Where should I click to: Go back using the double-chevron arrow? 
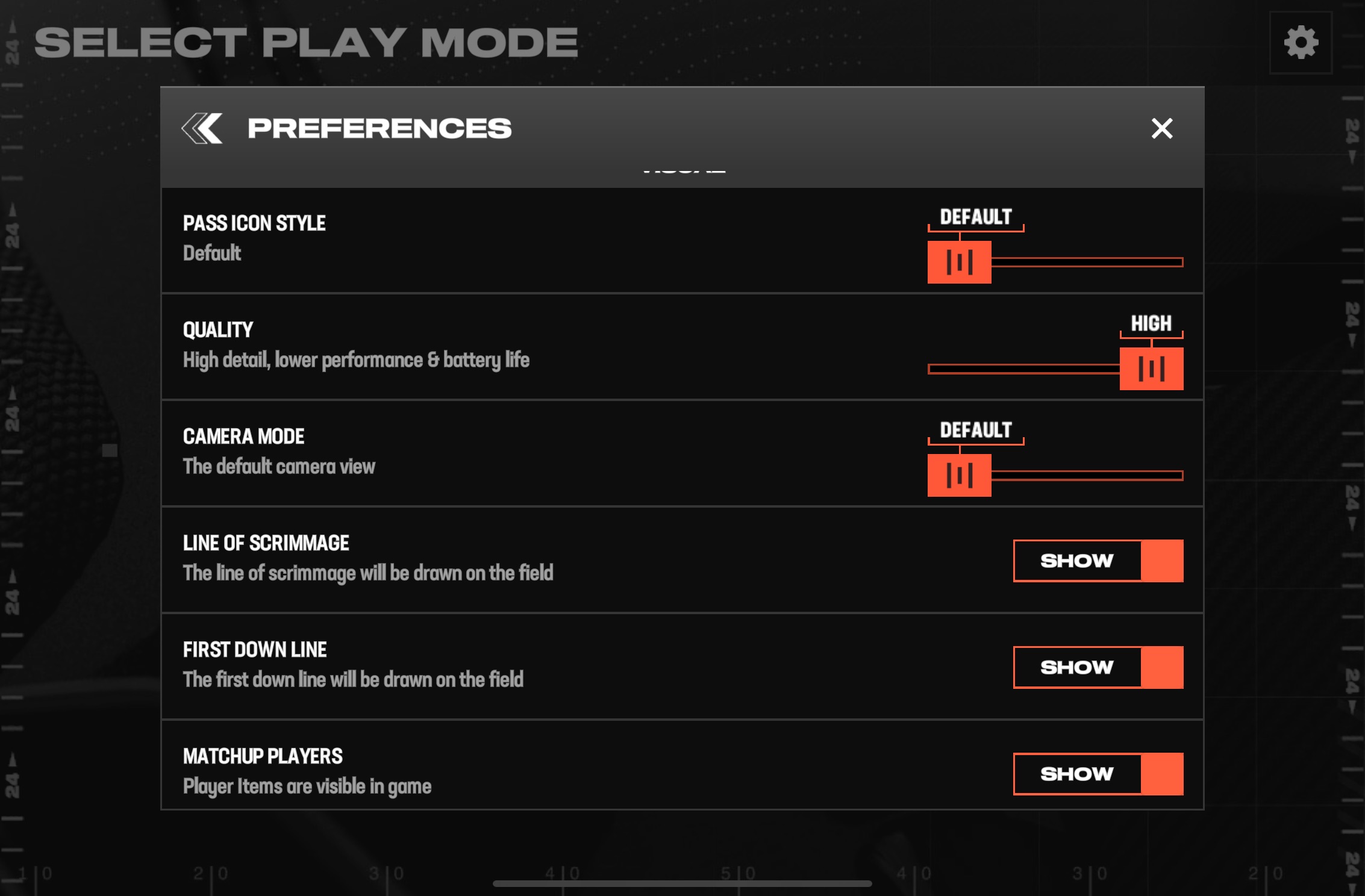click(202, 128)
